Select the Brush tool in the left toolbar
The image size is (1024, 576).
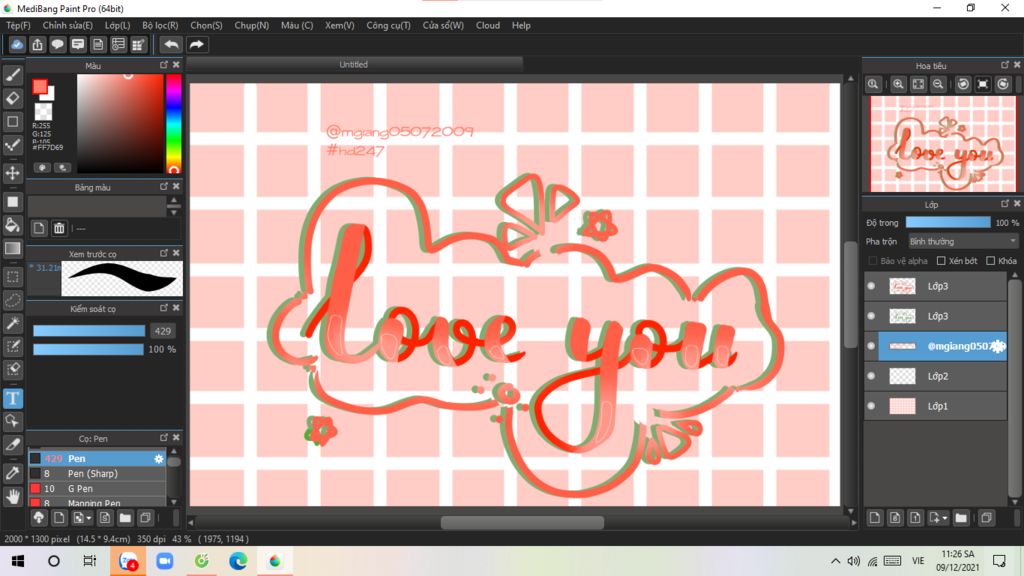pyautogui.click(x=12, y=75)
